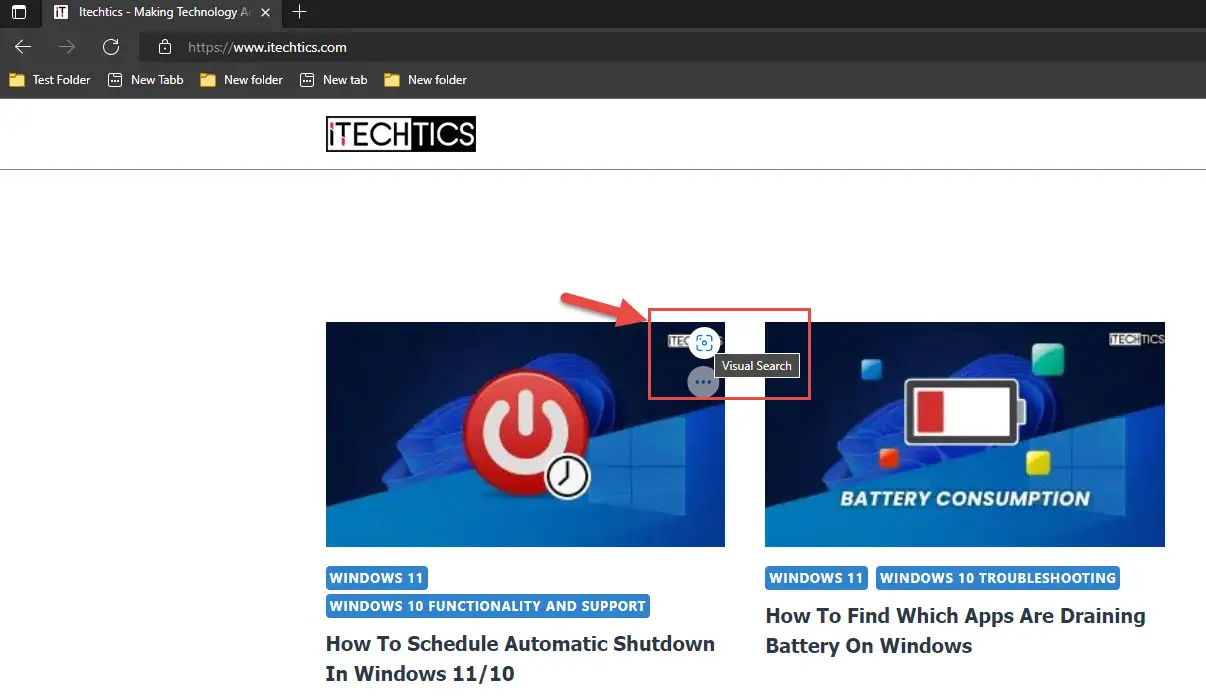Open the three-dots image options button

tap(703, 382)
